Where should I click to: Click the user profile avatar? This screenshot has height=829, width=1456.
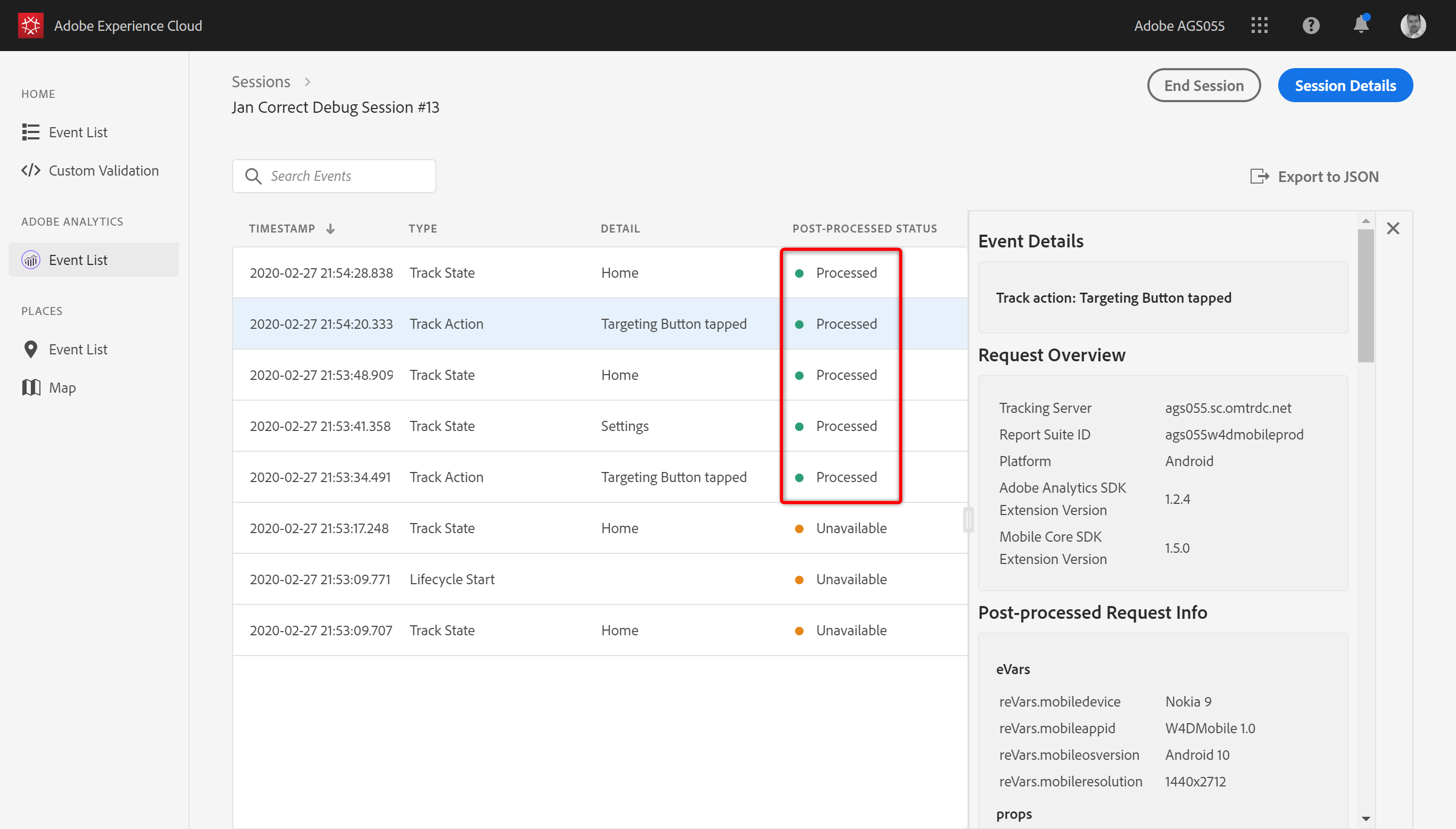pos(1413,26)
